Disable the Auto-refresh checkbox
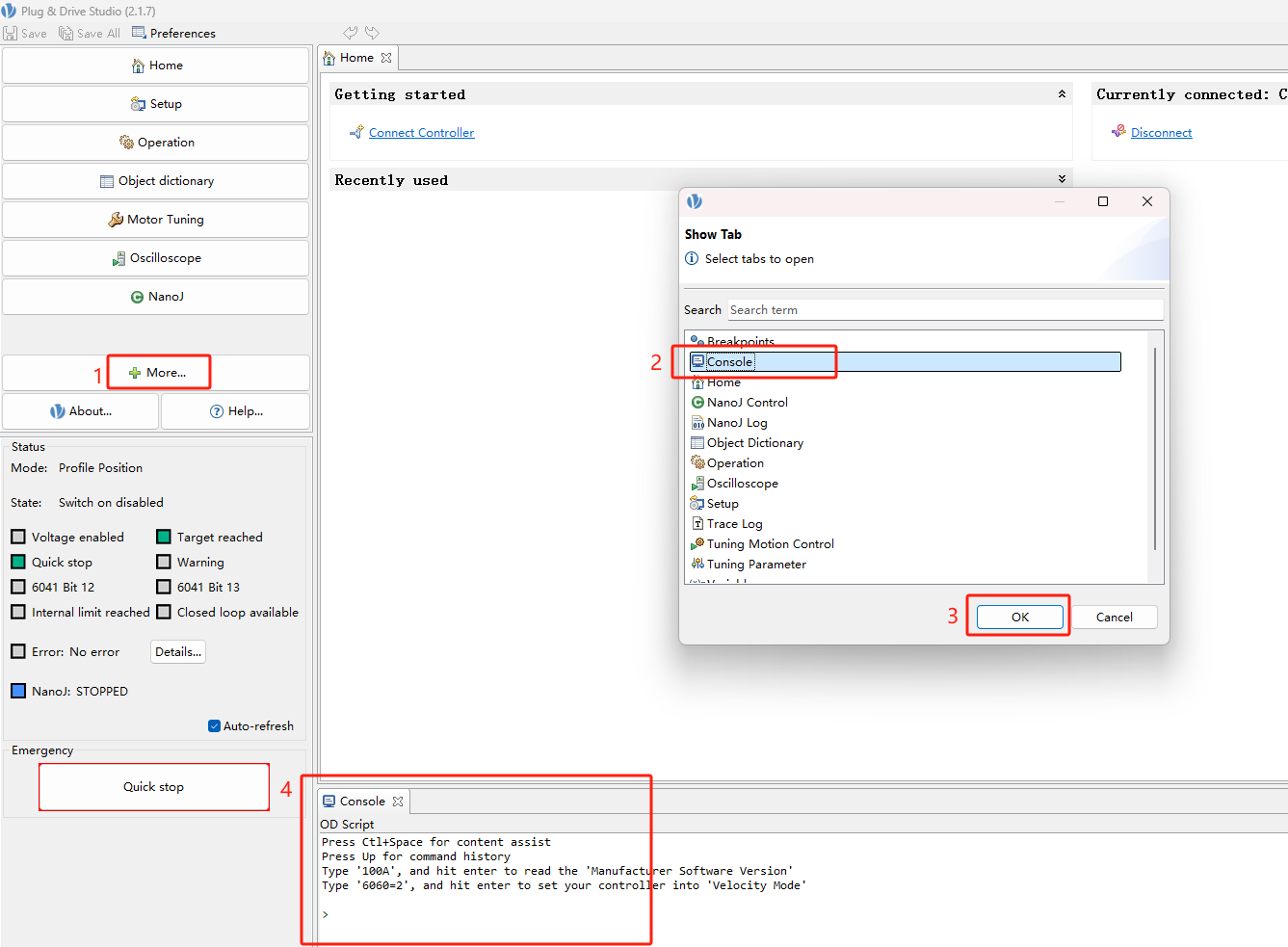1288x947 pixels. point(214,726)
